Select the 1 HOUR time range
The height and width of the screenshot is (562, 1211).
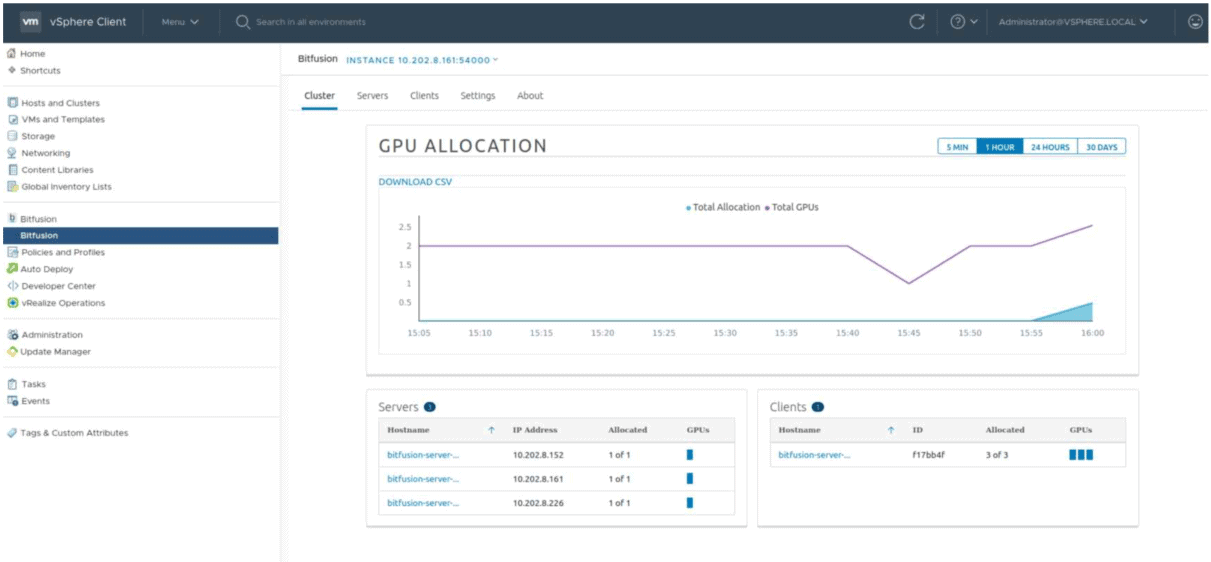coord(1000,147)
